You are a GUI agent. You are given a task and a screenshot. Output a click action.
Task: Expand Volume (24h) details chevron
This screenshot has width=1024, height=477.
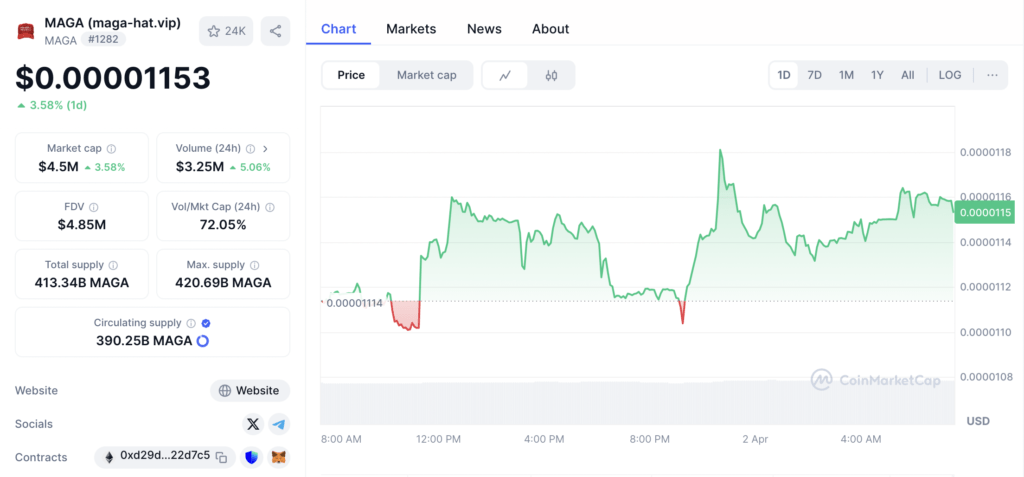point(265,149)
